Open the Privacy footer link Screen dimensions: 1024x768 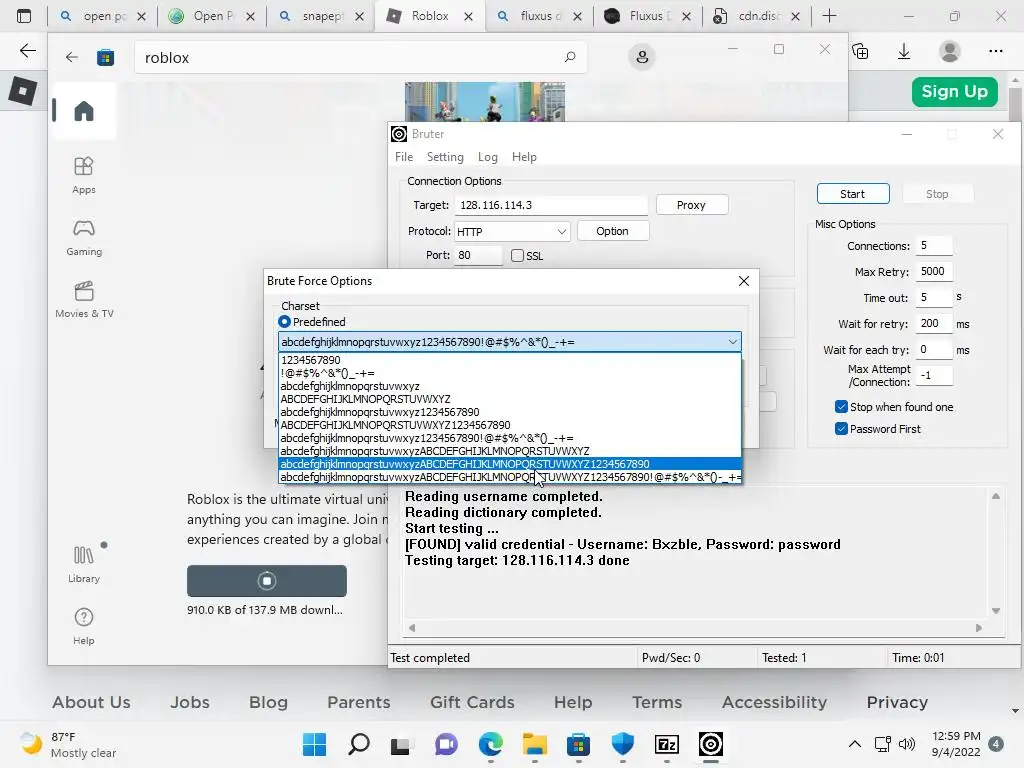(897, 702)
